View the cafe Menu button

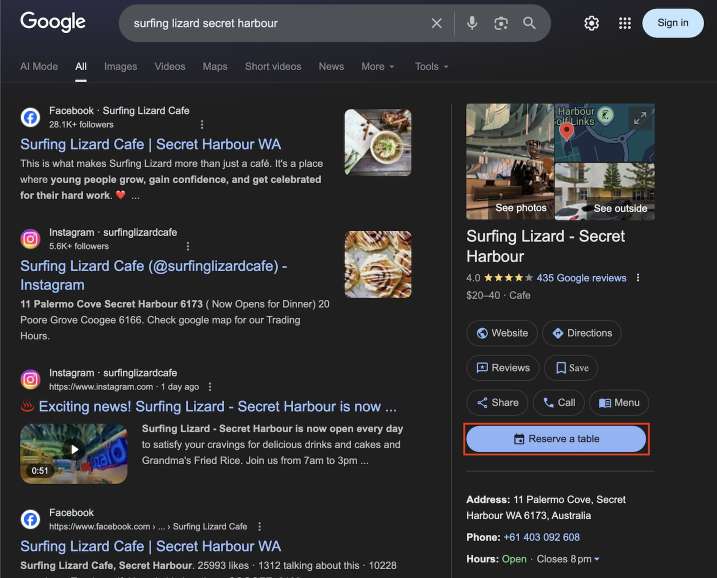point(619,402)
